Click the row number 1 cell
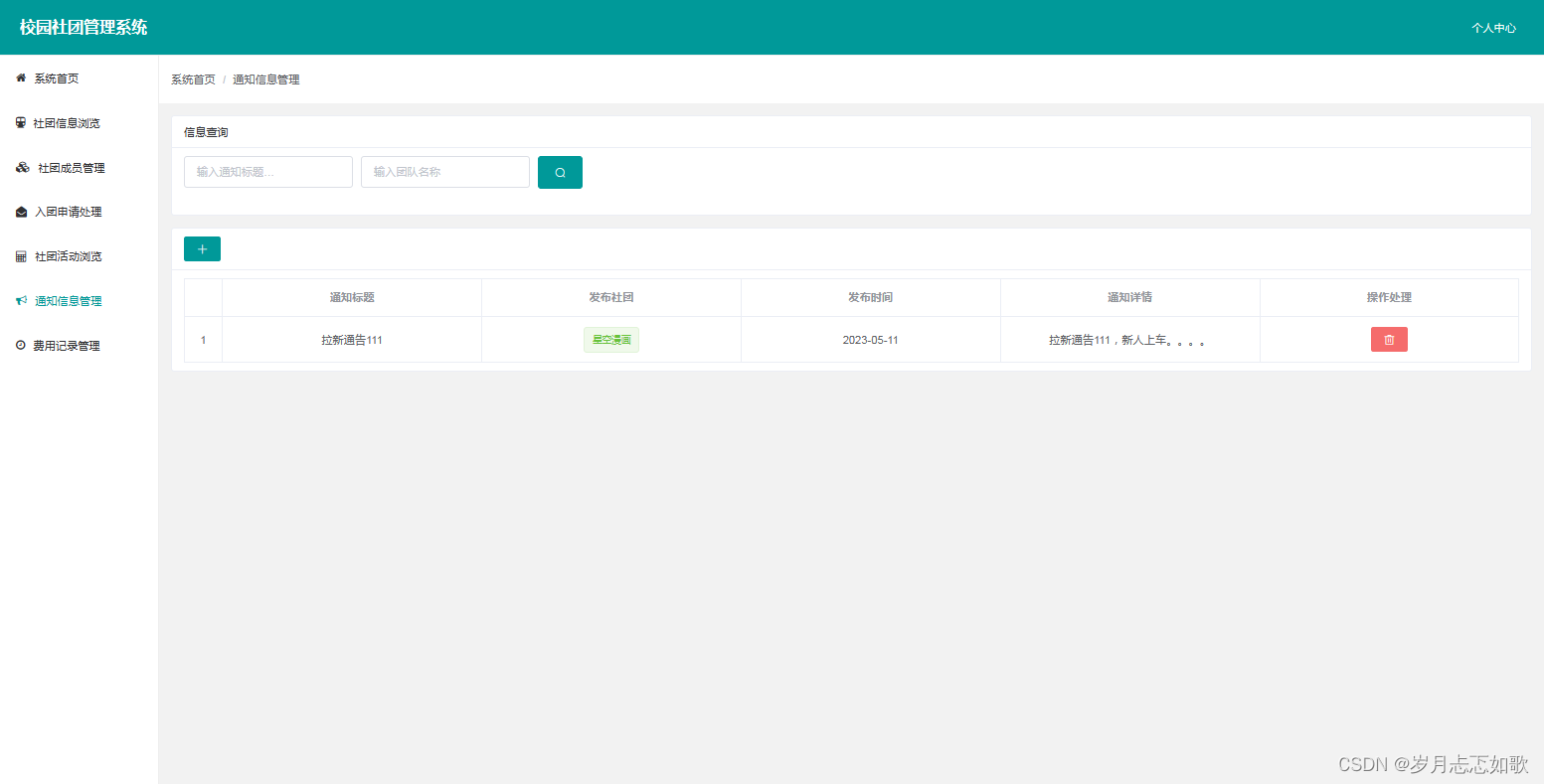Viewport: 1544px width, 784px height. 204,340
